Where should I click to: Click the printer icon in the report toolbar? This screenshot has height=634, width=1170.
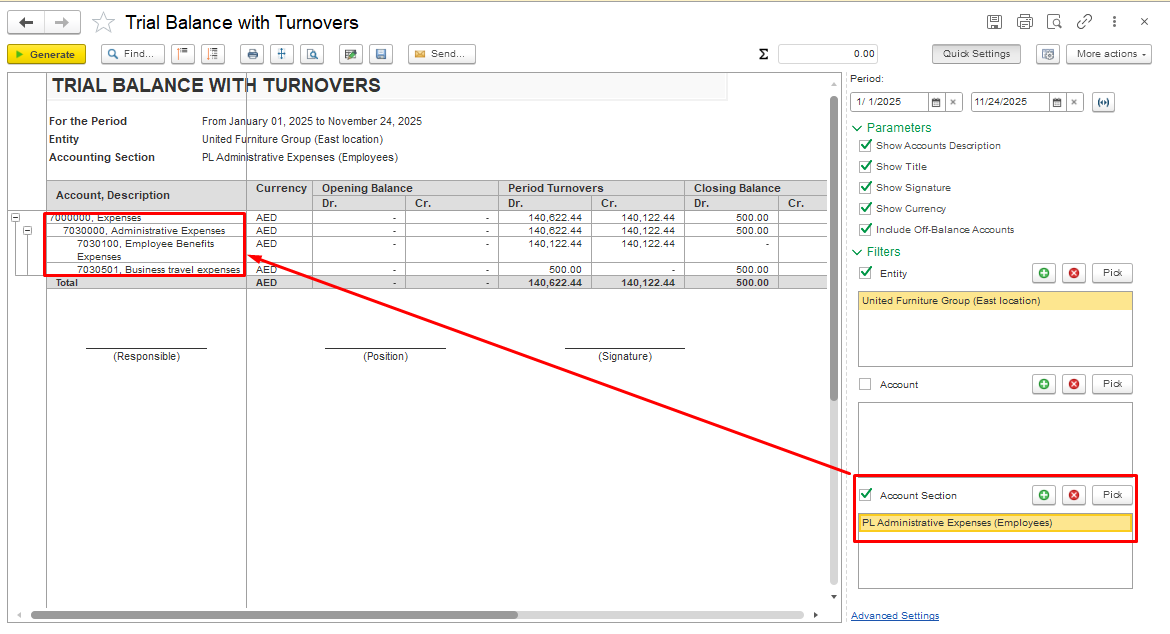253,54
